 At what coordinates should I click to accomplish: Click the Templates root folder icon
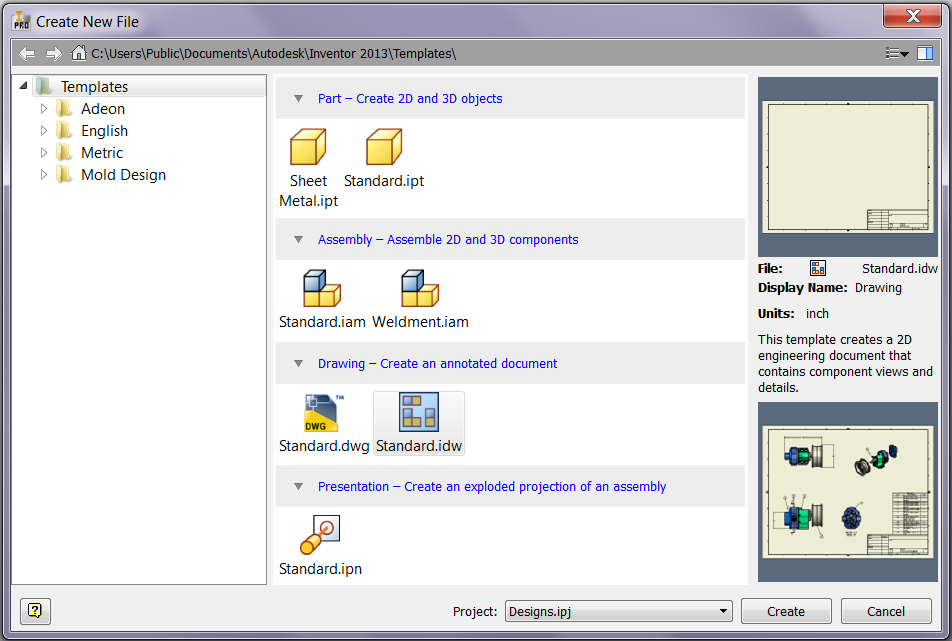coord(44,86)
